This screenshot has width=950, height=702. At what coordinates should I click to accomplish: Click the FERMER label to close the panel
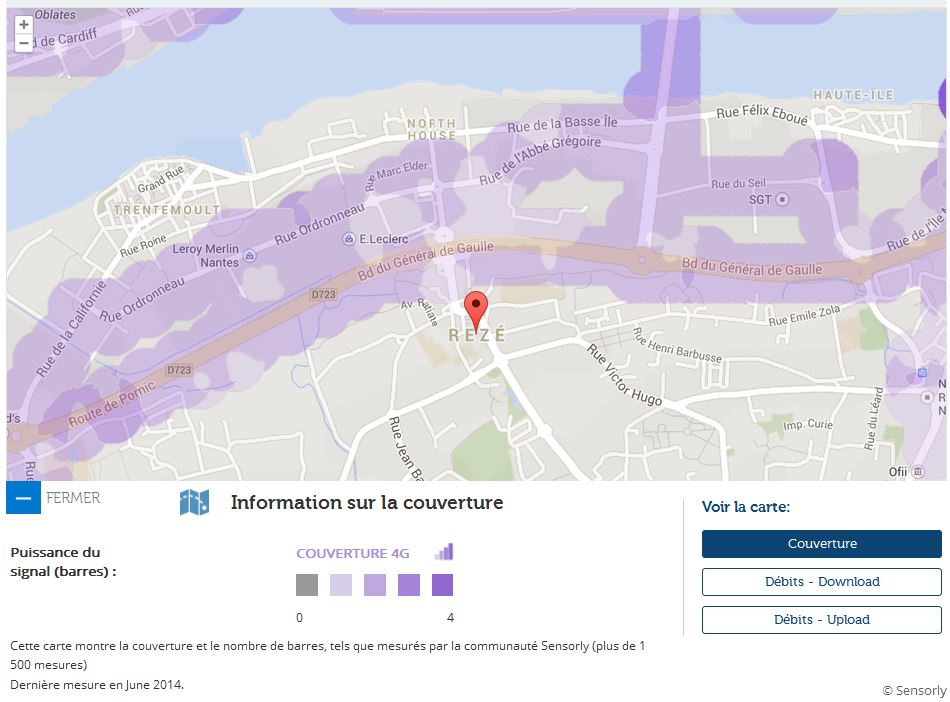[x=73, y=497]
